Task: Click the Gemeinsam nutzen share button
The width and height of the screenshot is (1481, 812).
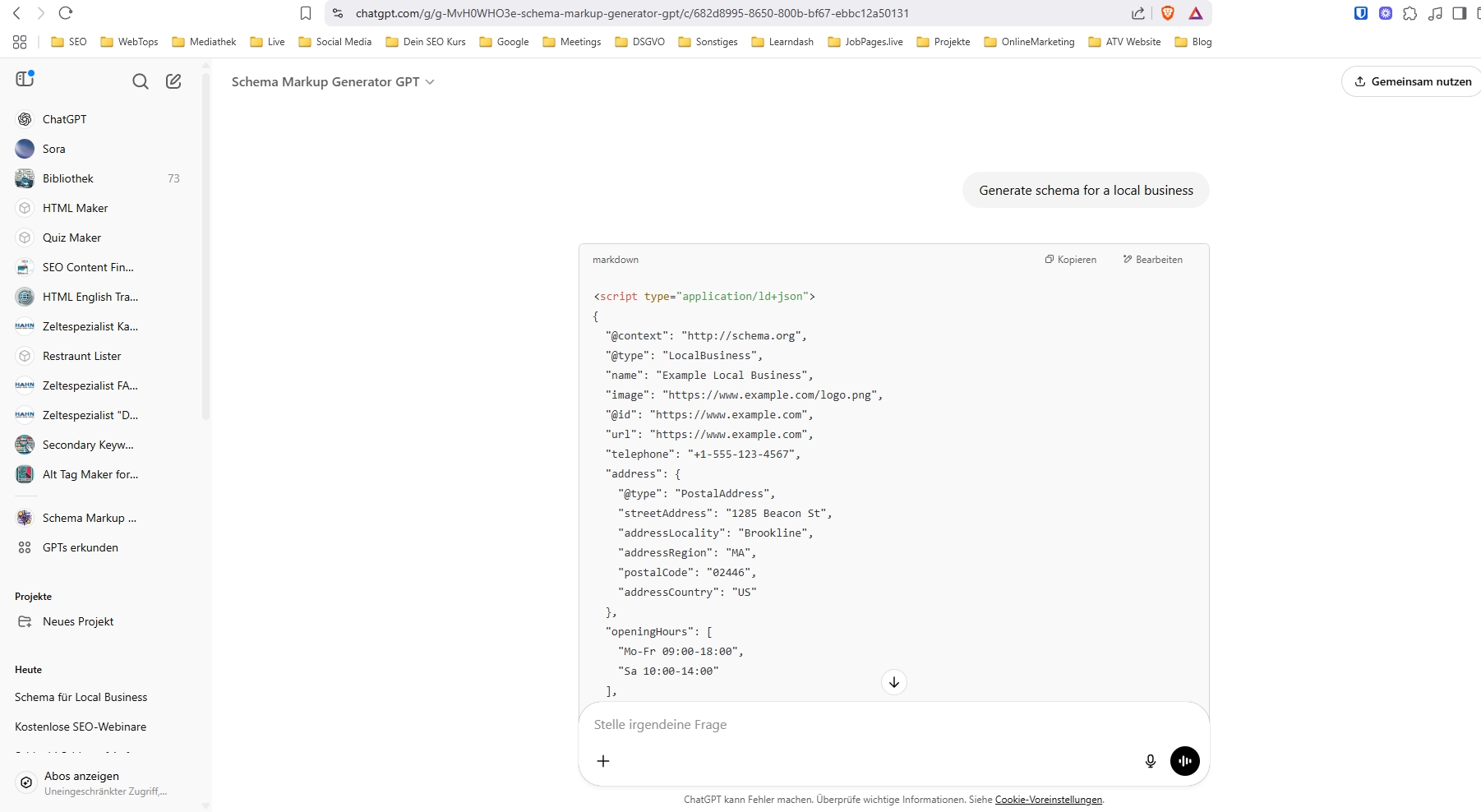Action: pos(1413,81)
